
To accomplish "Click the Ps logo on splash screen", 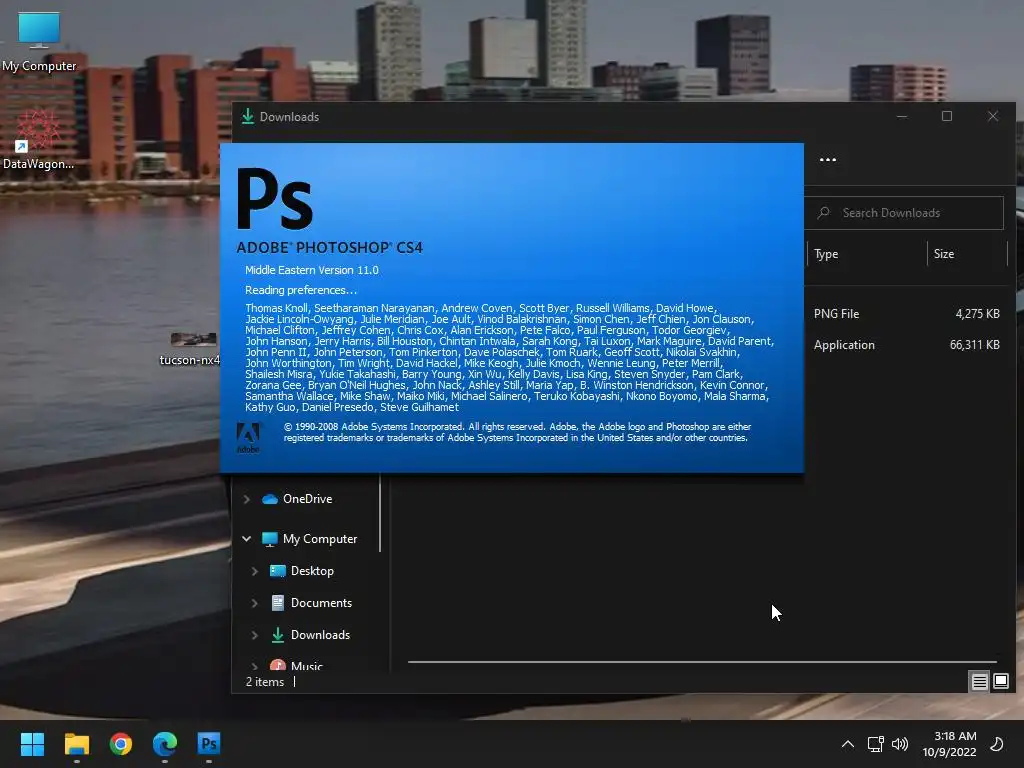I will tap(274, 198).
